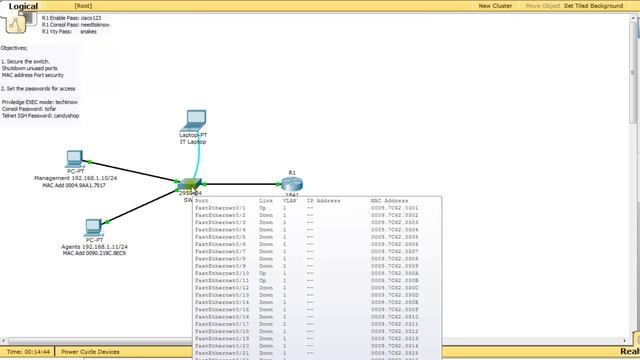
Task: Click the note 'R1 Vty Pass: snakes'
Action: (69, 31)
